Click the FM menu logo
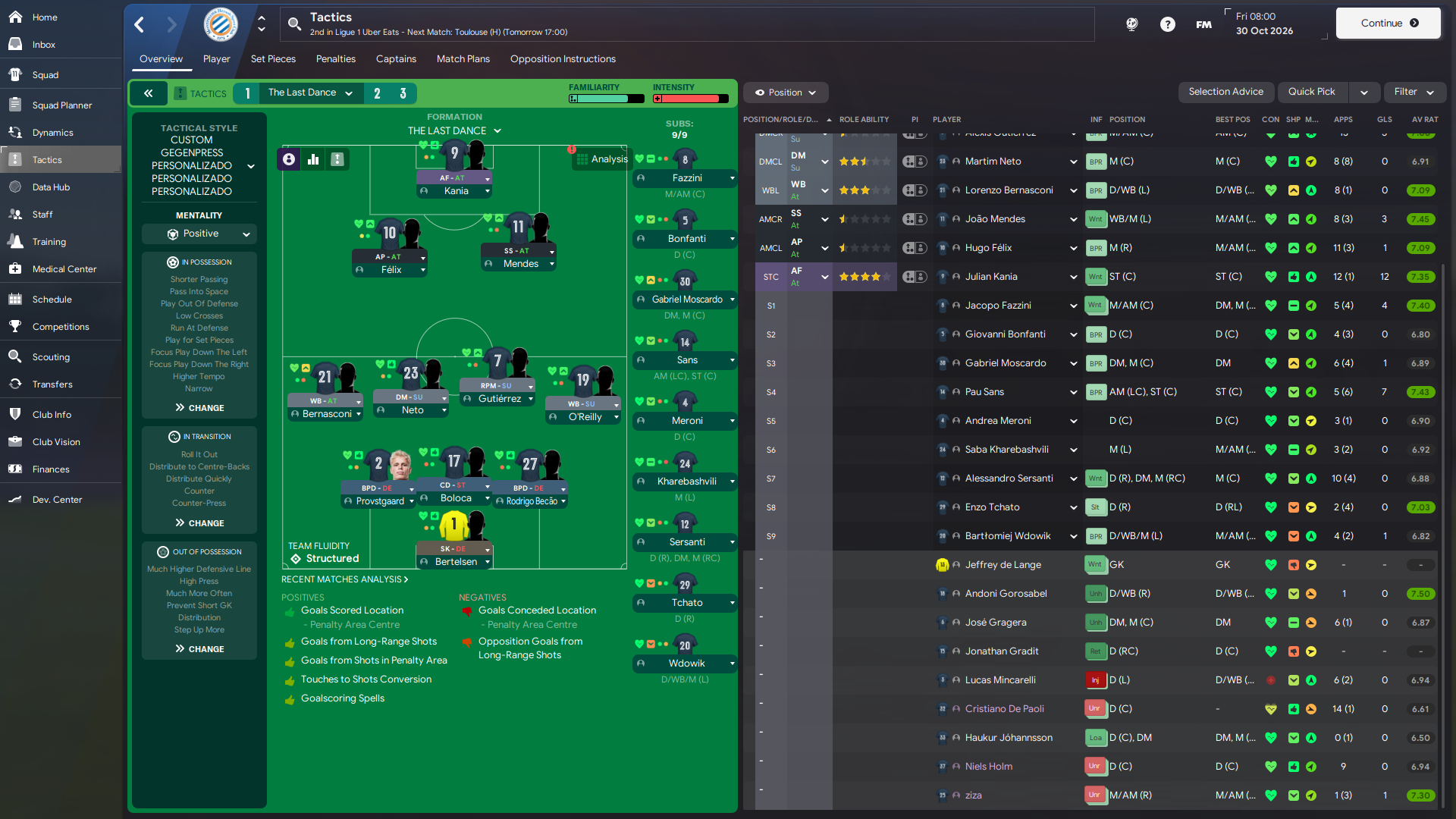This screenshot has width=1456, height=819. [x=1203, y=24]
